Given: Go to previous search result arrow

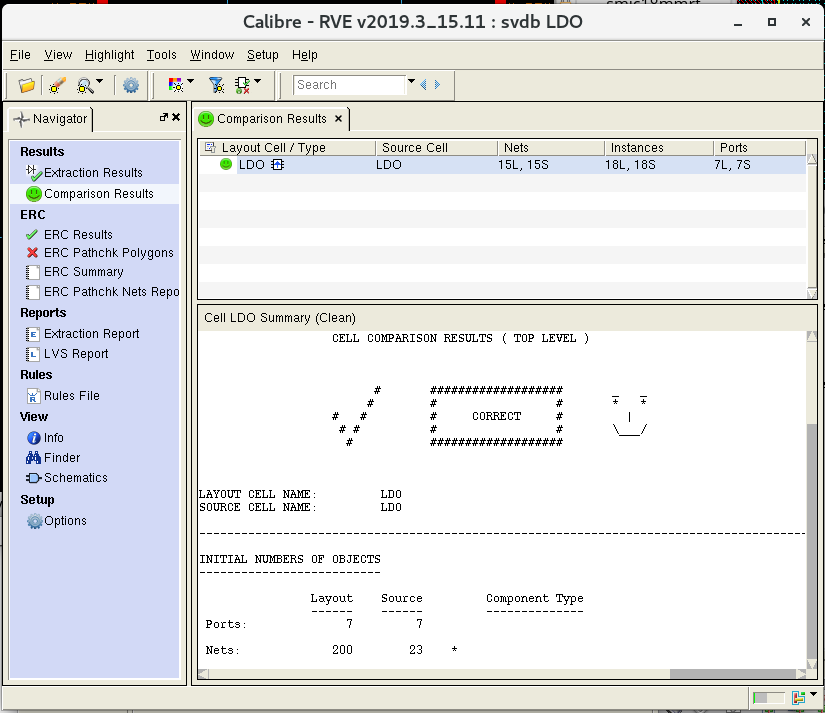Looking at the screenshot, I should [x=424, y=85].
